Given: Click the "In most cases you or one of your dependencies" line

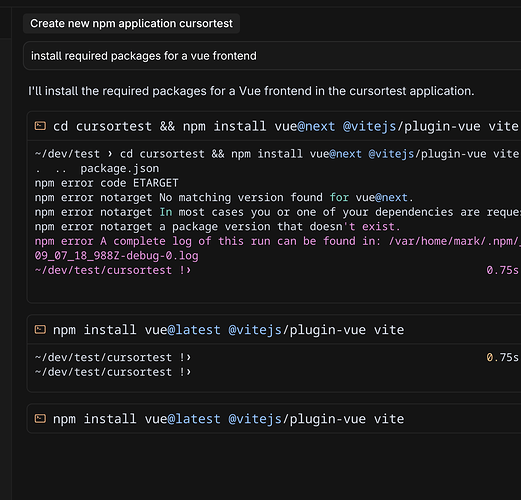Looking at the screenshot, I should [277, 212].
